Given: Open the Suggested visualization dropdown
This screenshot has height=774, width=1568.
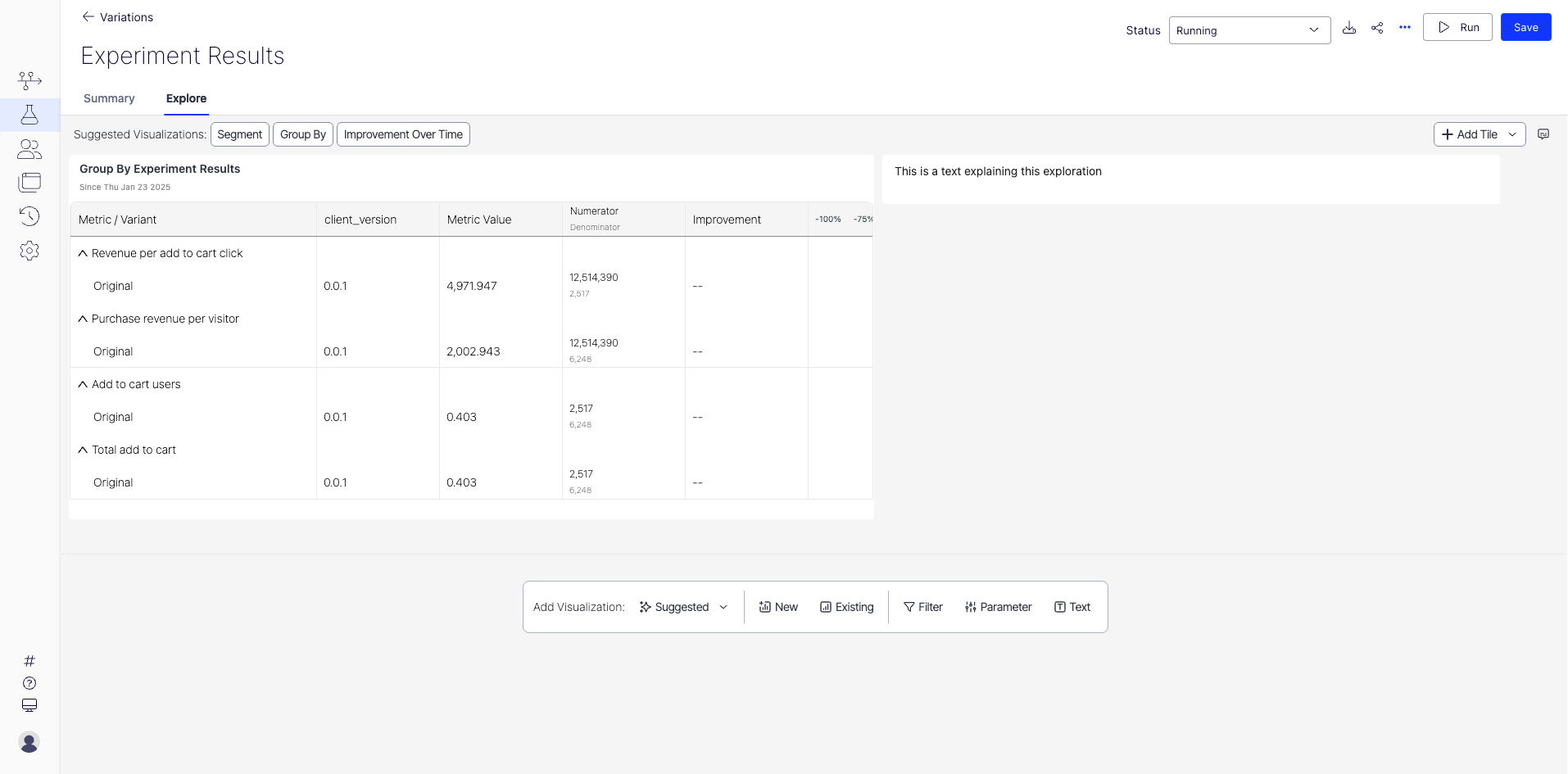Looking at the screenshot, I should pos(683,607).
